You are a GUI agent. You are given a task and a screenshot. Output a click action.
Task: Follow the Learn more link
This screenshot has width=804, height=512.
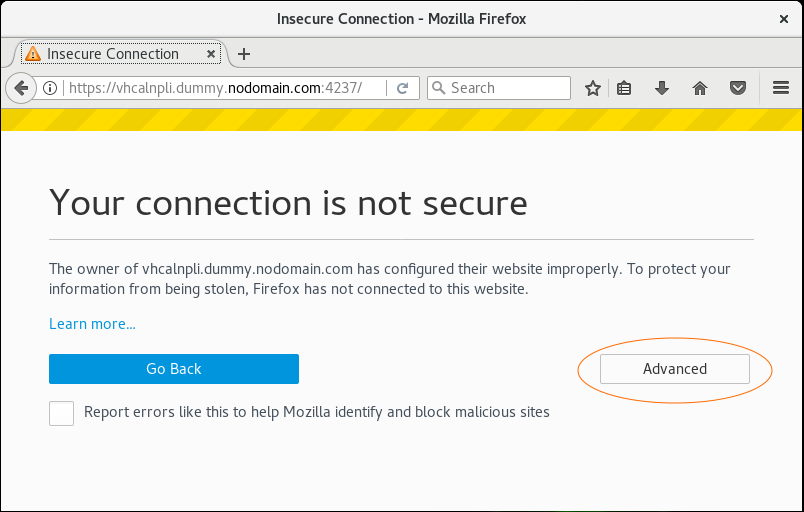coord(92,324)
